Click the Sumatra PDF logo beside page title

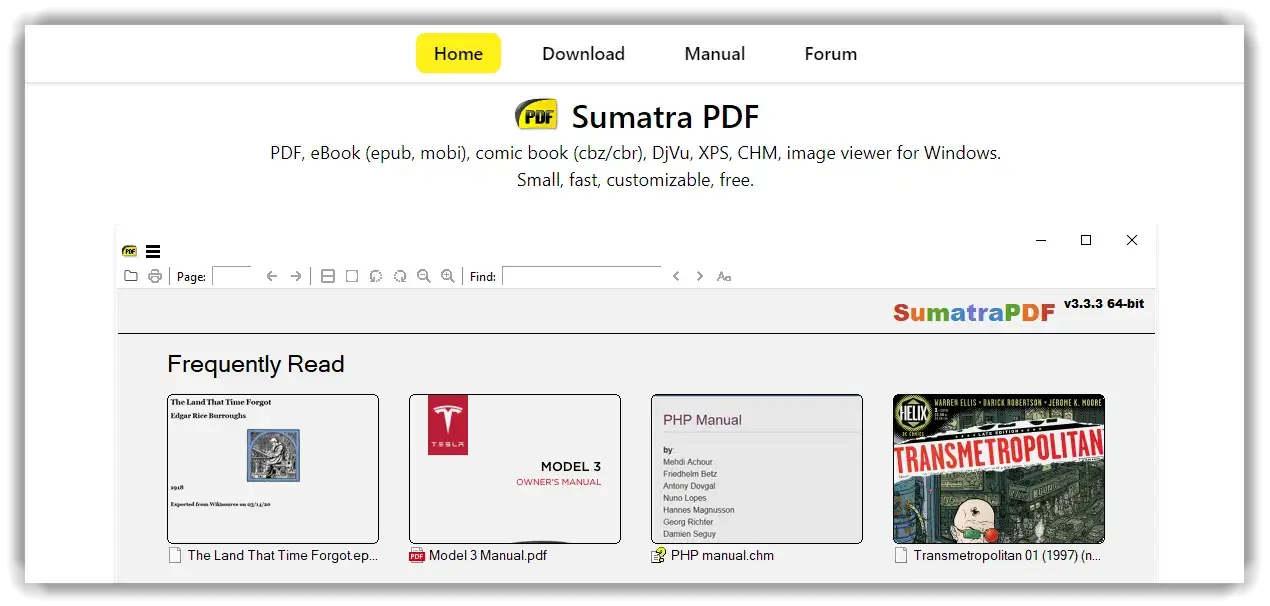click(x=536, y=115)
